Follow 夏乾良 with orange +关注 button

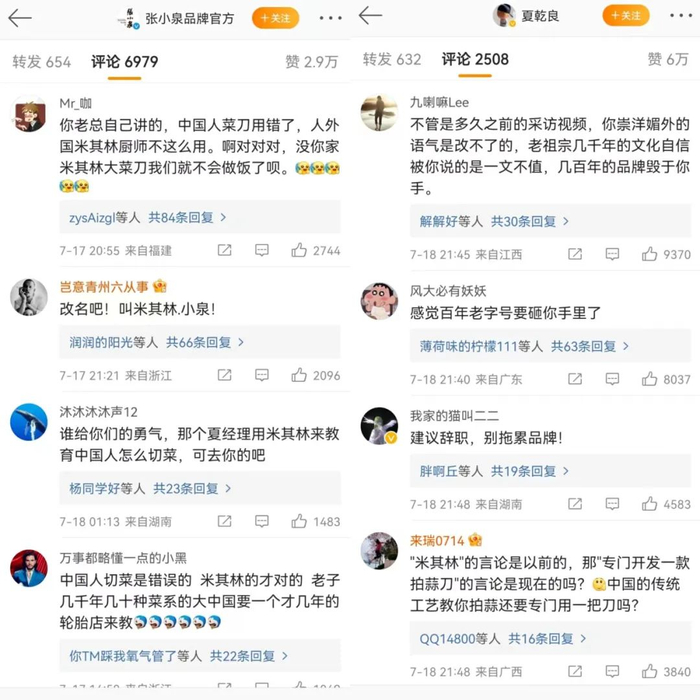coord(625,16)
